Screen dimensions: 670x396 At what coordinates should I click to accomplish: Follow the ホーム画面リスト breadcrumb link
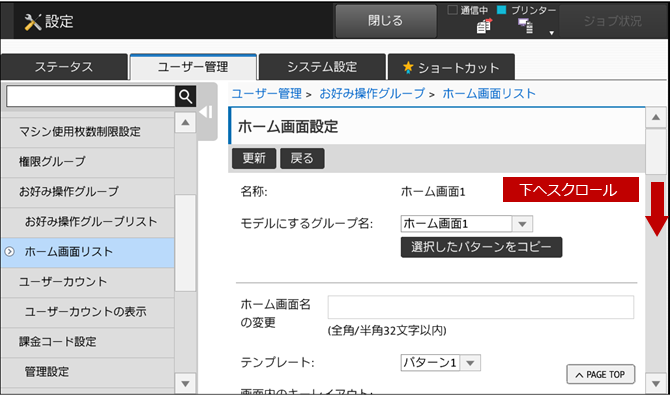(x=489, y=94)
